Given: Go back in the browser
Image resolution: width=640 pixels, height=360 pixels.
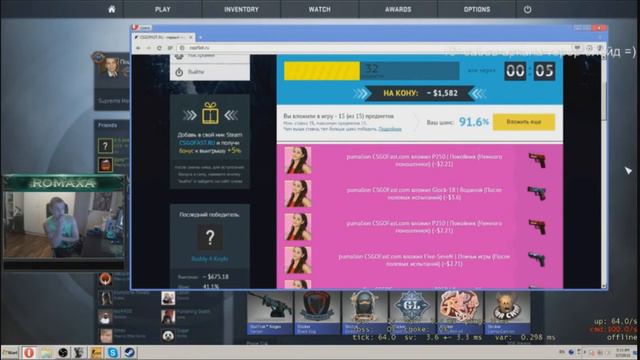Looking at the screenshot, I should pyautogui.click(x=138, y=48).
